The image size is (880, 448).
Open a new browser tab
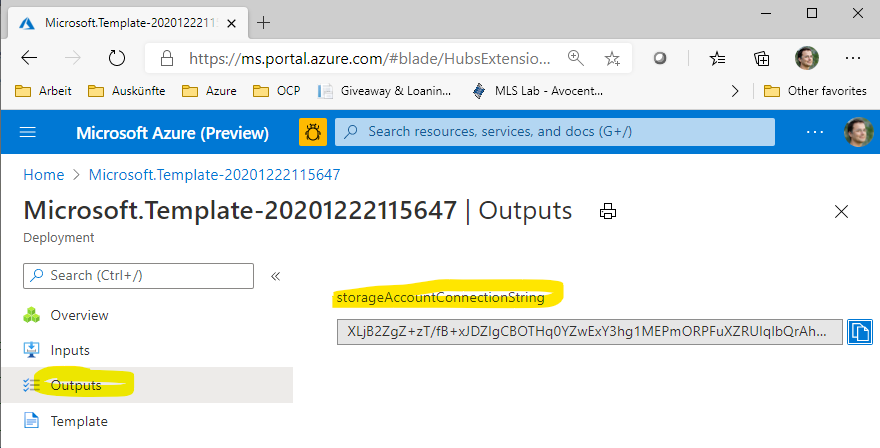click(x=263, y=23)
